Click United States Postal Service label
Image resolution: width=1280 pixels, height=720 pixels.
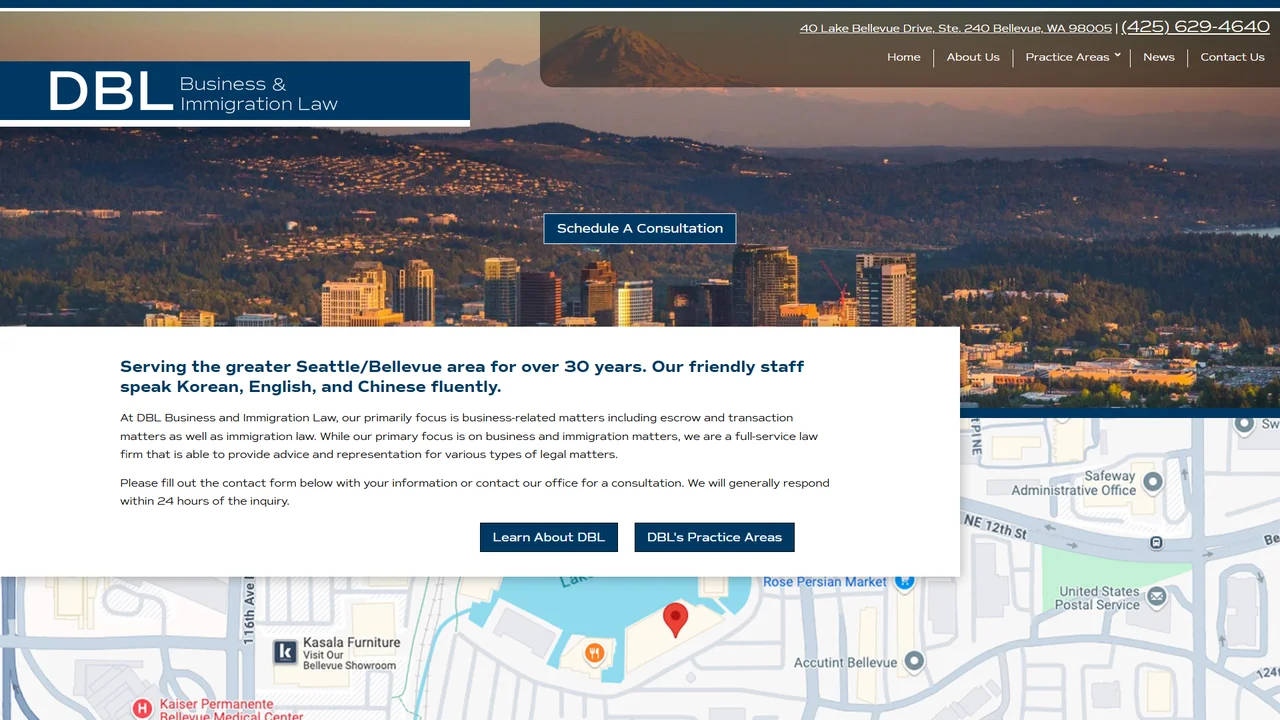click(1099, 598)
